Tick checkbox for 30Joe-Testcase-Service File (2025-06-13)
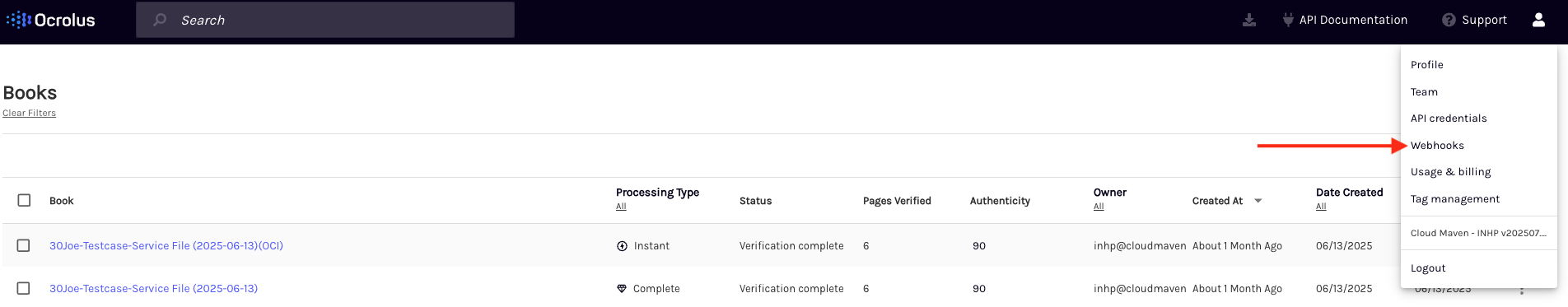Image resolution: width=1568 pixels, height=307 pixels. [23, 288]
